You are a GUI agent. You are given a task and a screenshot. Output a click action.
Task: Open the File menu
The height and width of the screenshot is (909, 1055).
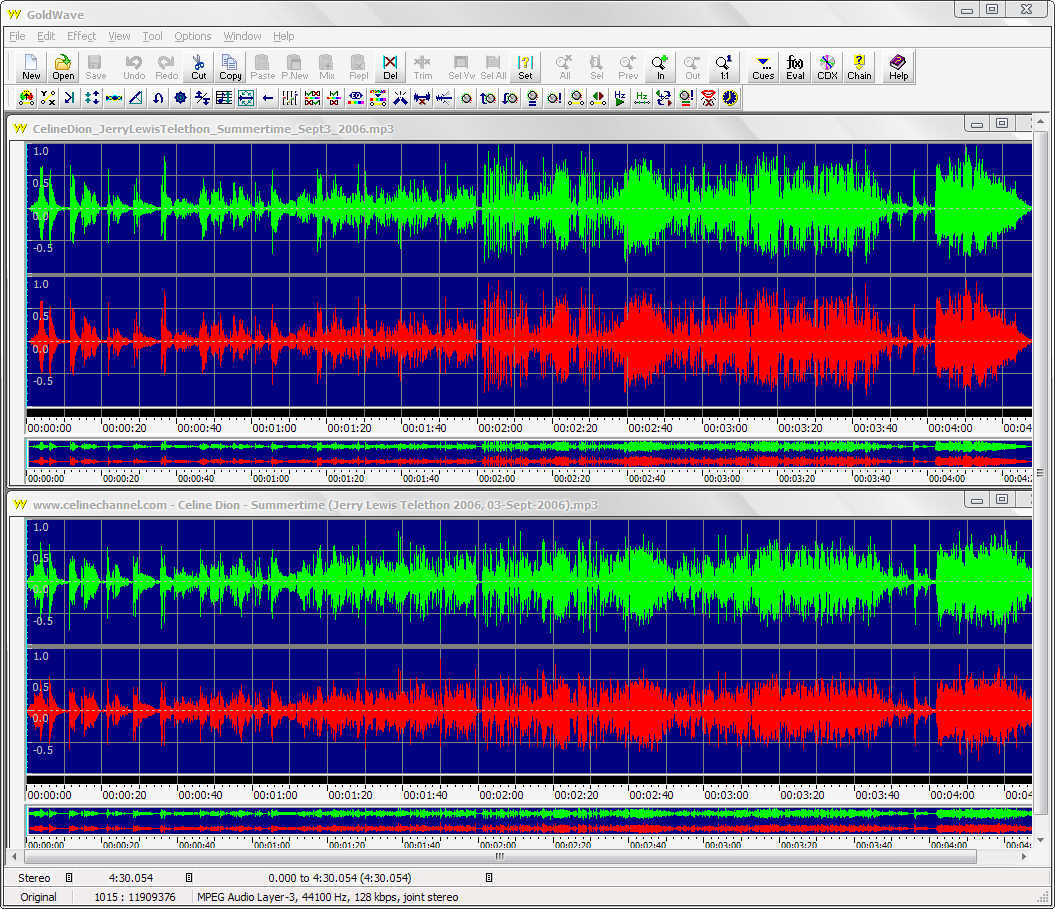coord(17,36)
